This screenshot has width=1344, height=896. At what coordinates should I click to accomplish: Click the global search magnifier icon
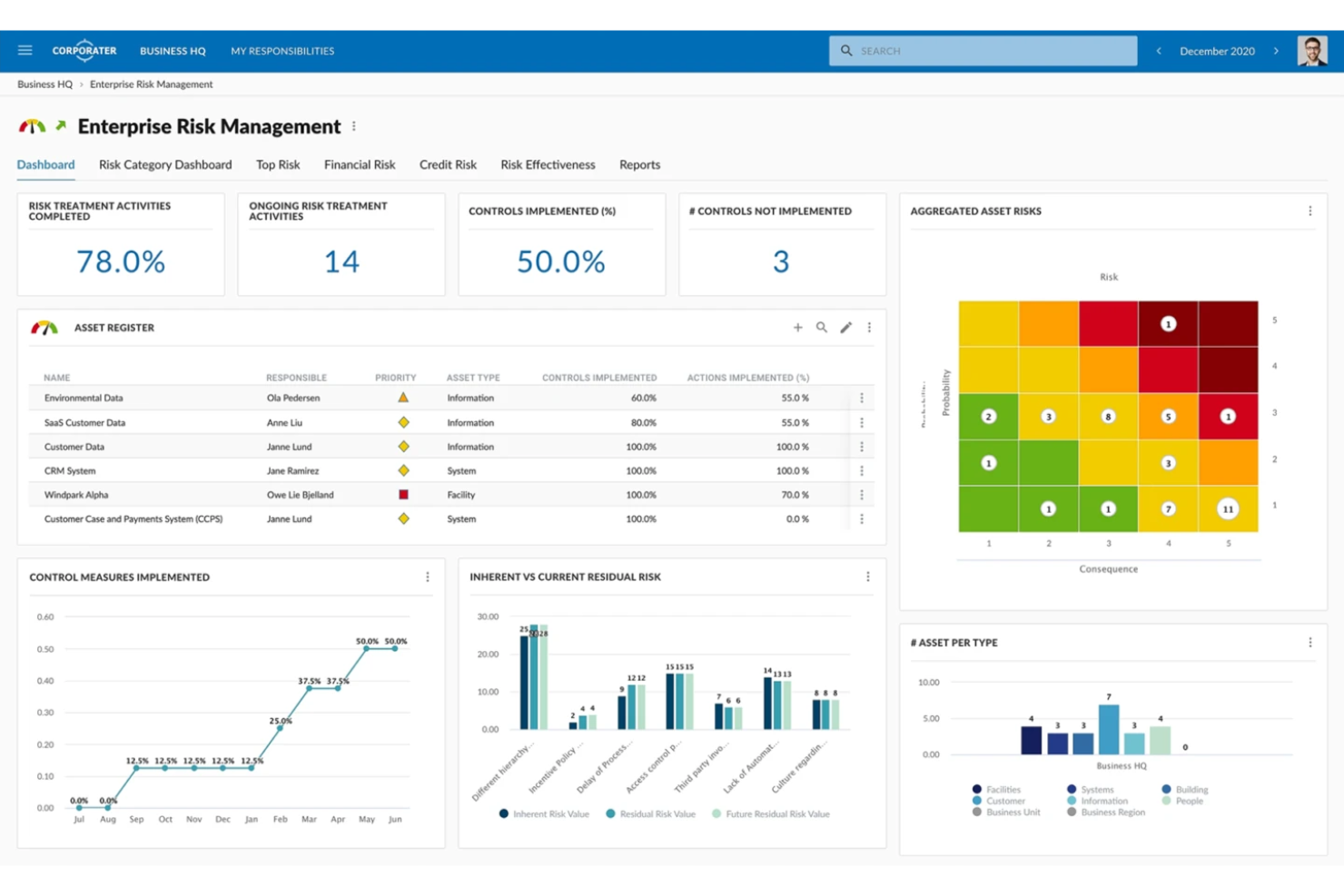(846, 51)
